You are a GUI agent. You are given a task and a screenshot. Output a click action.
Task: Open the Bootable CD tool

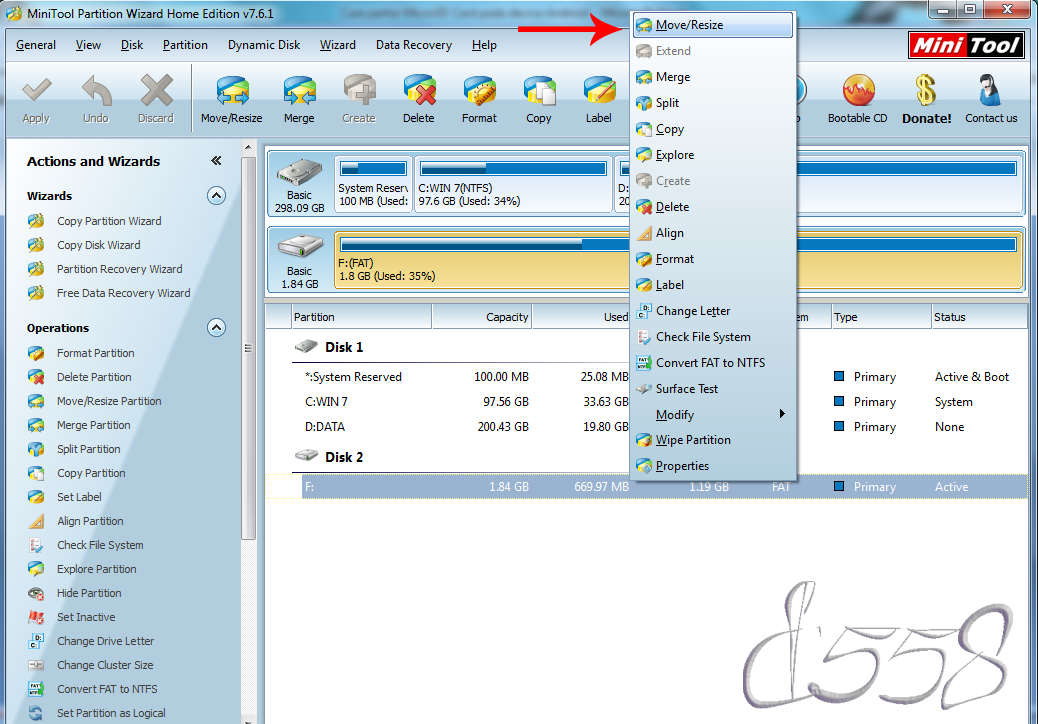857,99
